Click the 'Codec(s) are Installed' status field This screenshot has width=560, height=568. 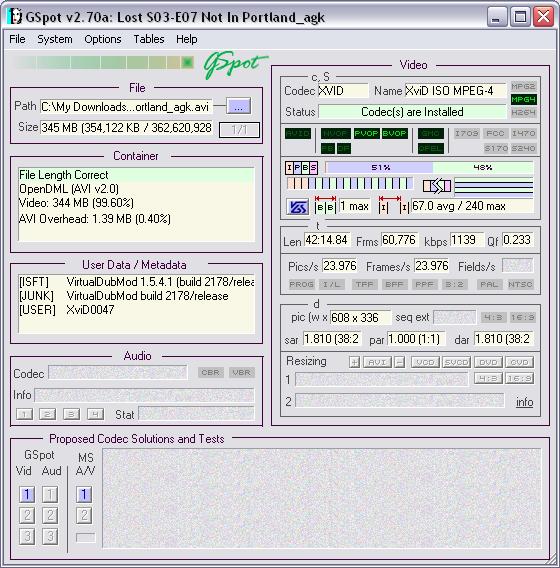coord(412,112)
